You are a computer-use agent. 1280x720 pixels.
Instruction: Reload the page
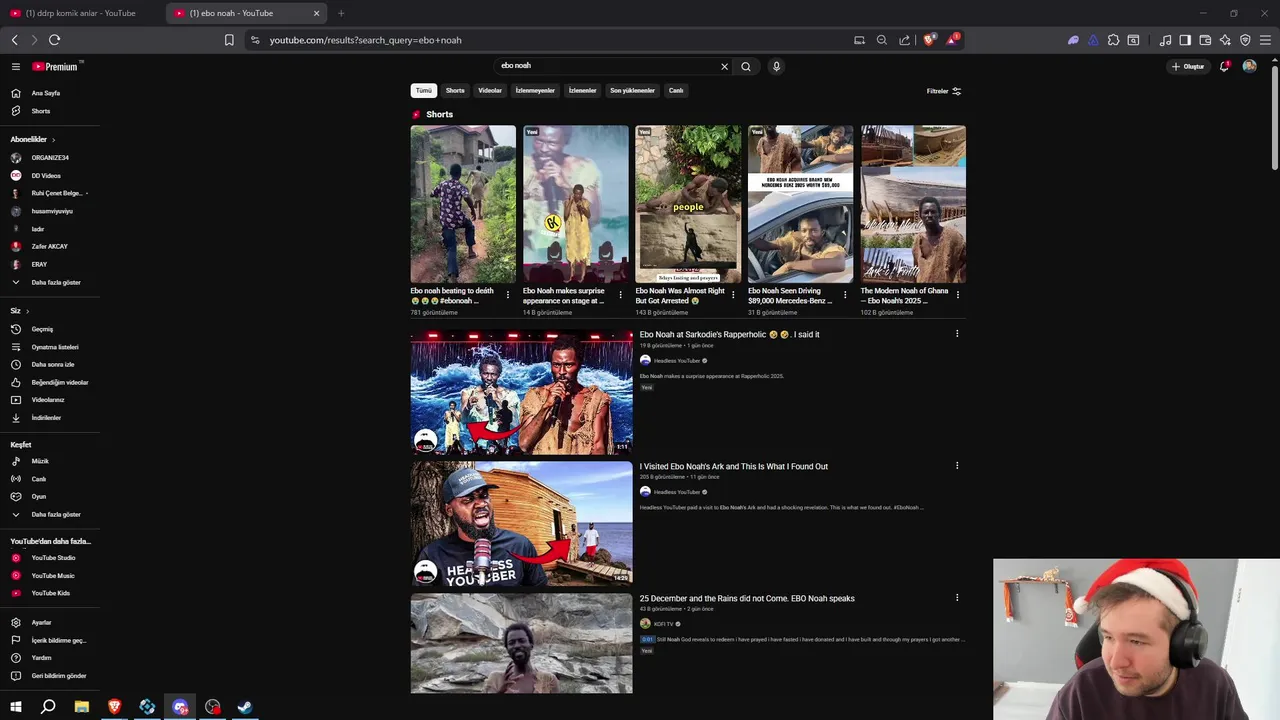(54, 40)
